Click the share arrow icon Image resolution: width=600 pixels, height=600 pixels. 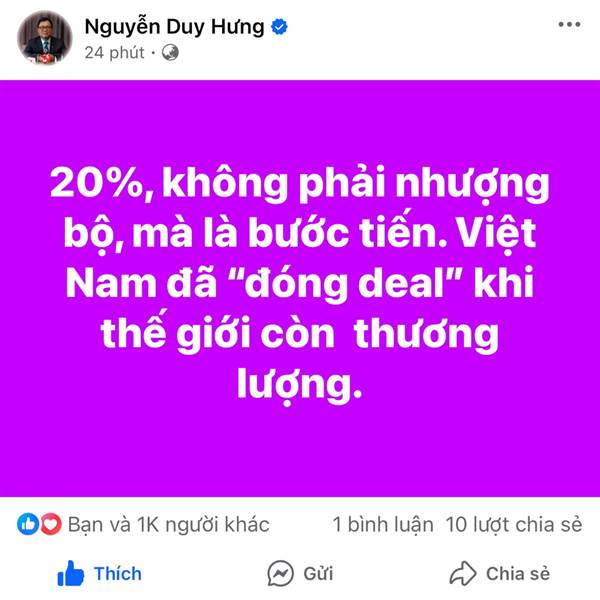tap(463, 573)
